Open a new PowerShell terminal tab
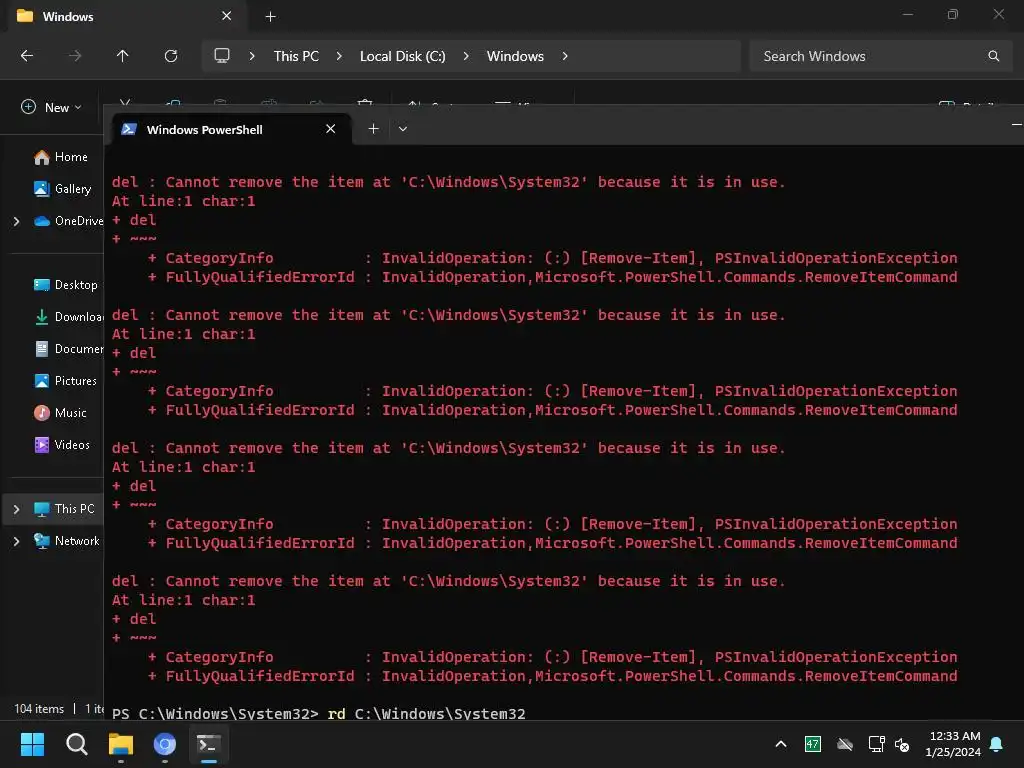 tap(374, 129)
